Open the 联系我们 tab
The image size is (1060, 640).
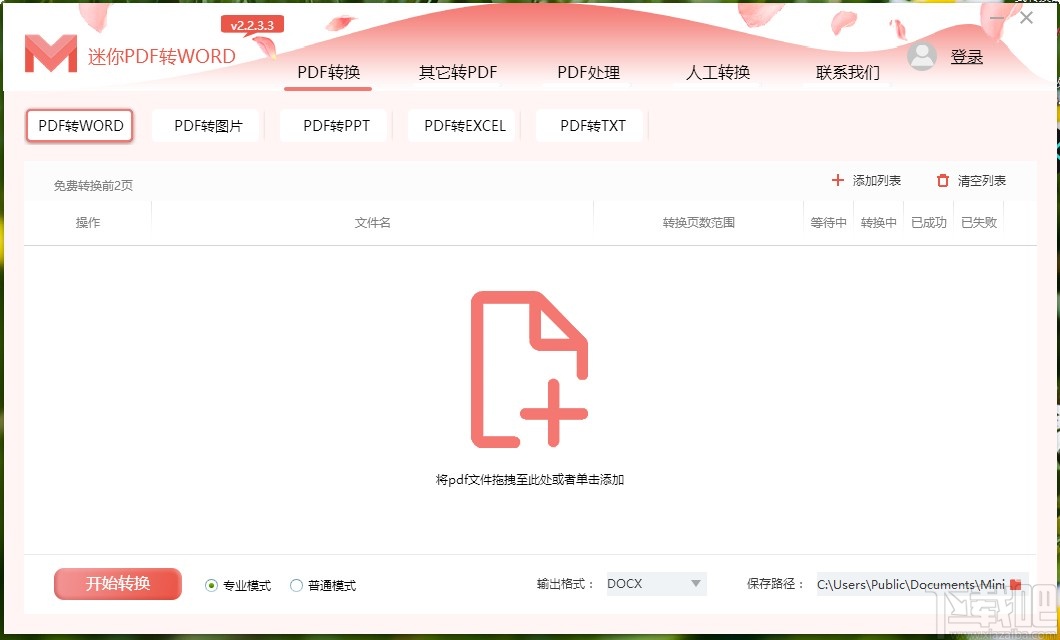(x=848, y=72)
